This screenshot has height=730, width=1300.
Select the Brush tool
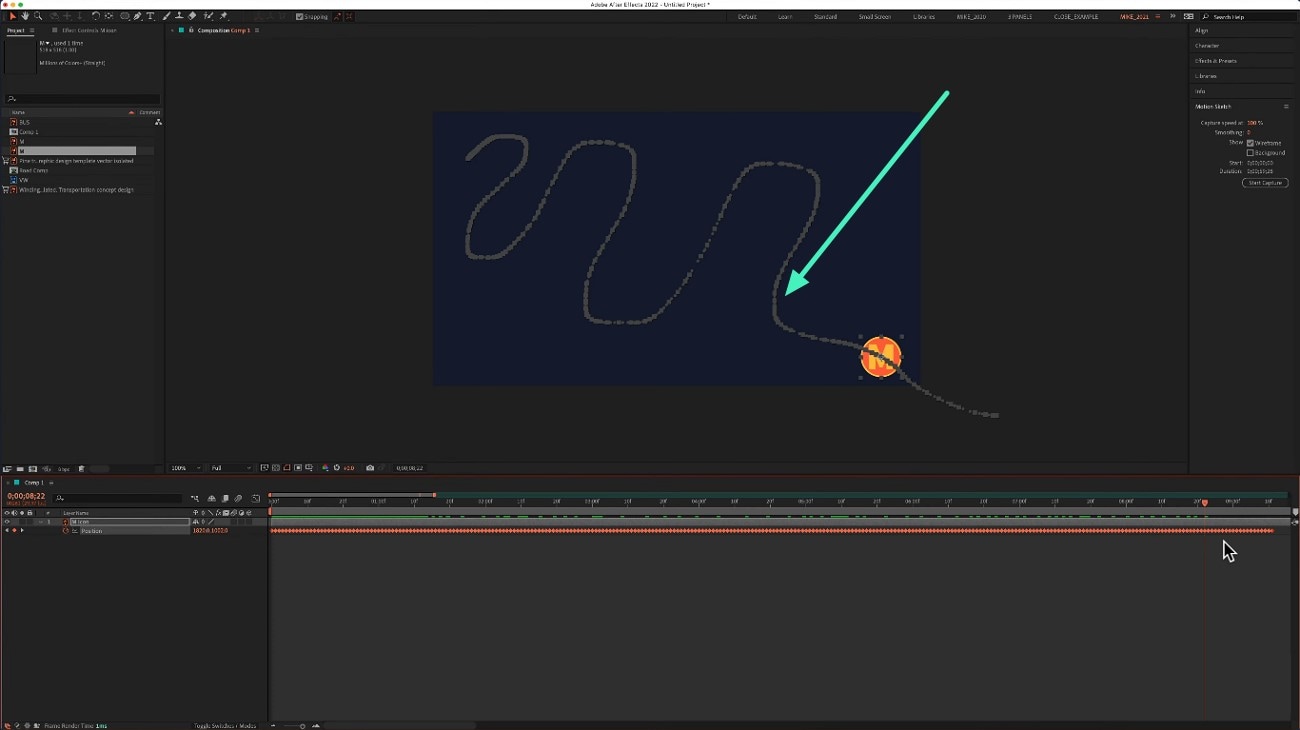point(167,16)
